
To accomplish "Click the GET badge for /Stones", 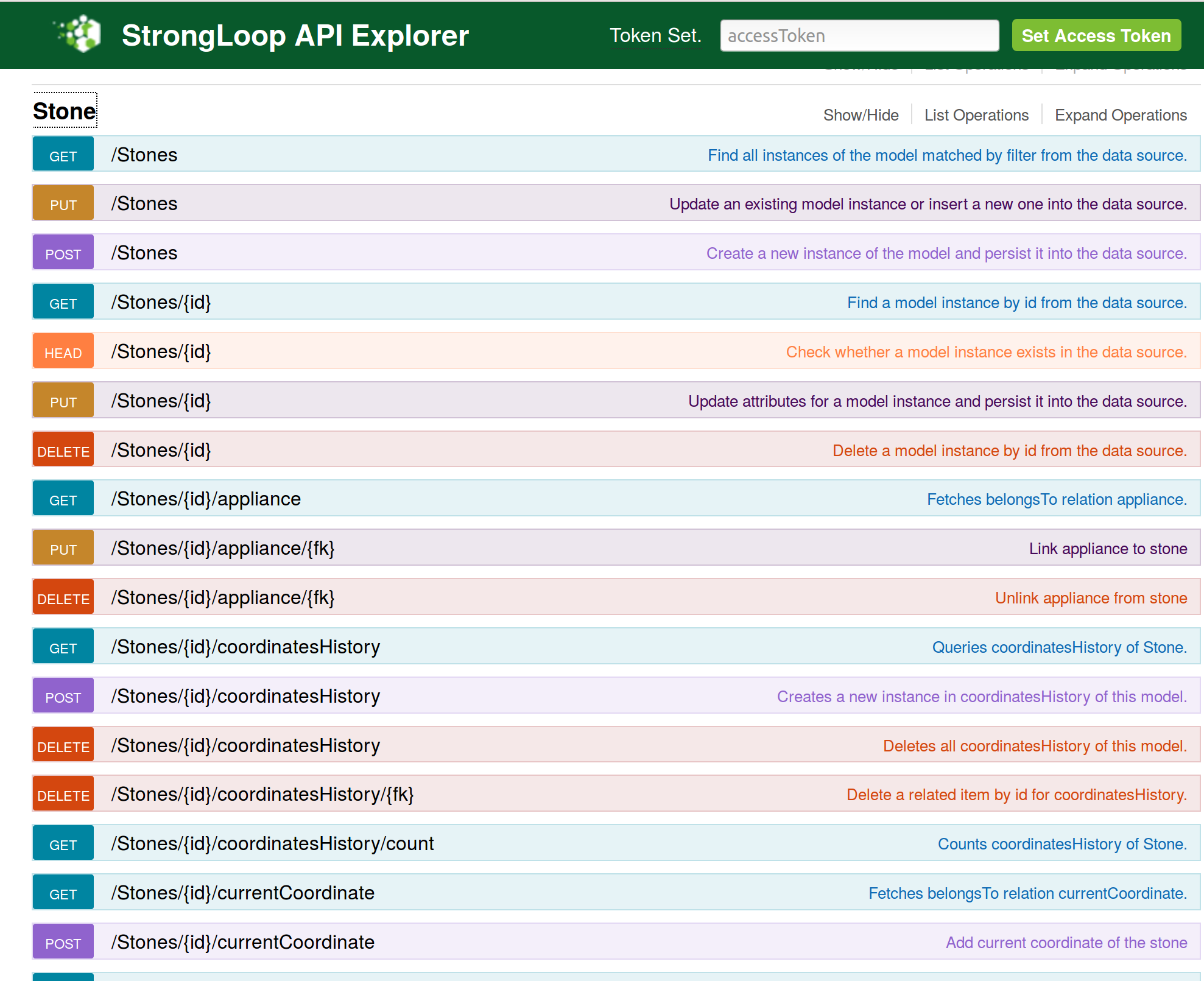I will pyautogui.click(x=63, y=155).
